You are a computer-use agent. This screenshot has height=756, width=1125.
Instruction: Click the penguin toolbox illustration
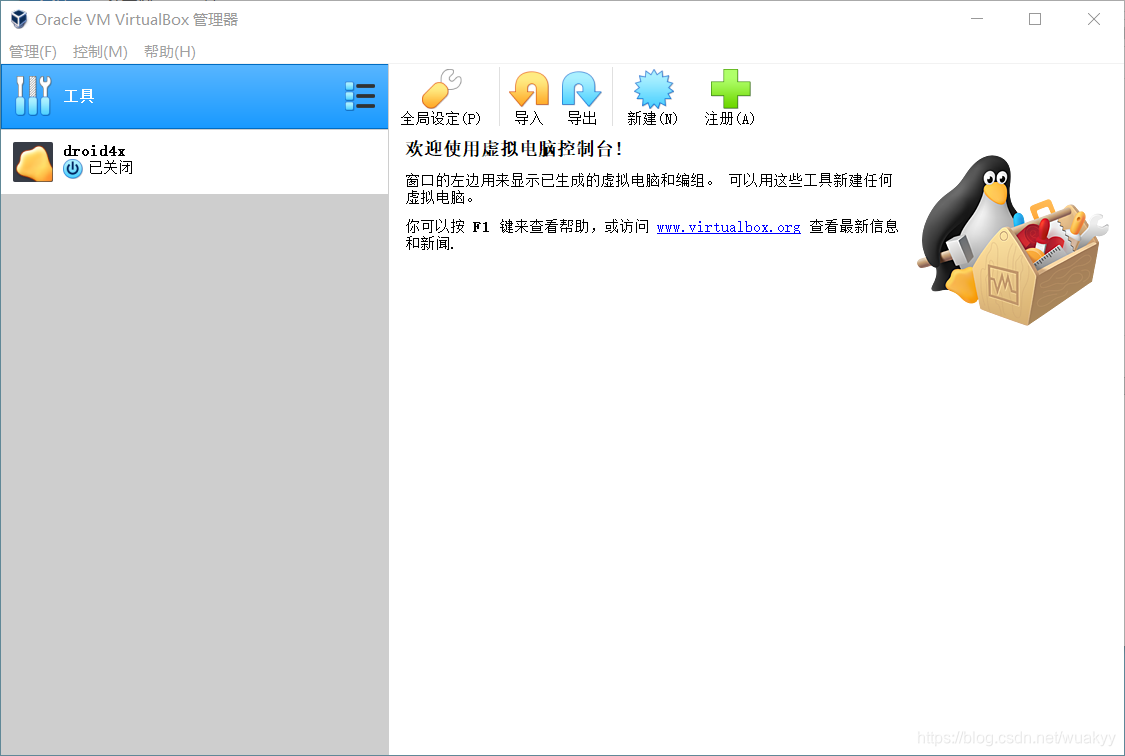(x=1012, y=240)
